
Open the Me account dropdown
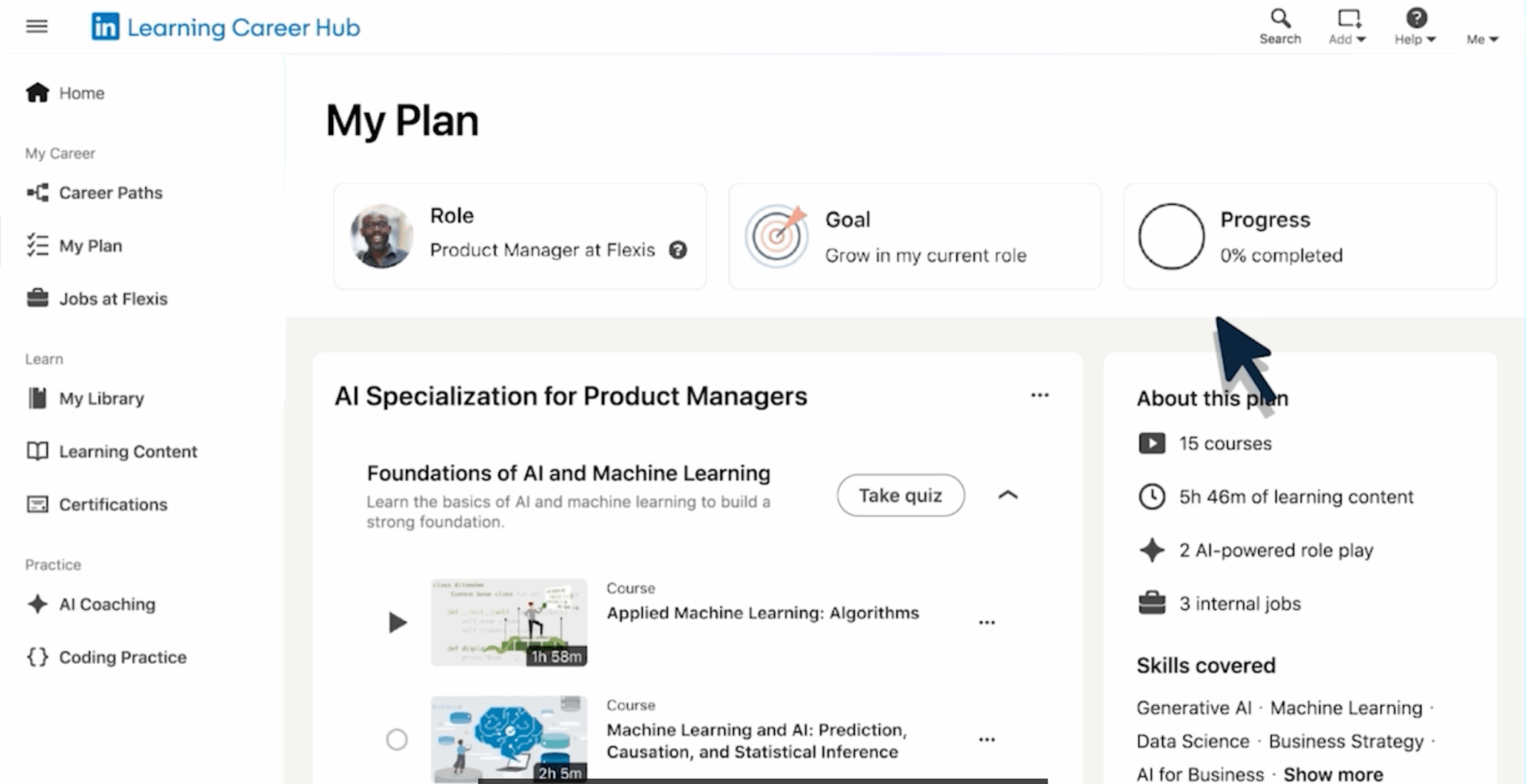1482,39
